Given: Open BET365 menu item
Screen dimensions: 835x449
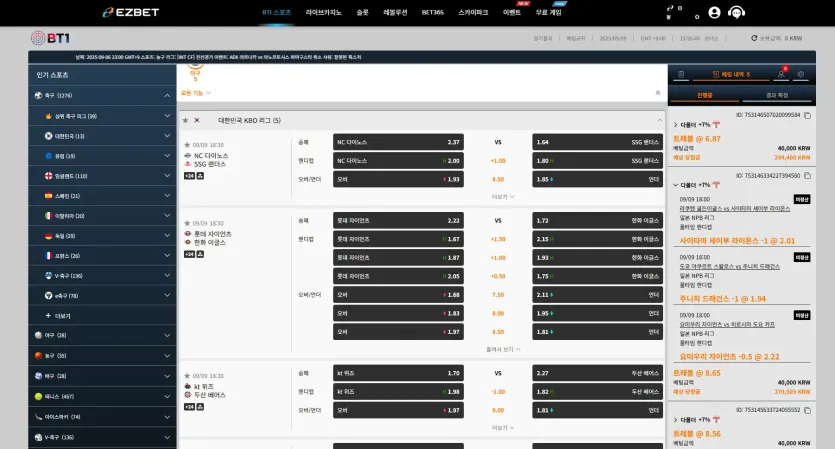Looking at the screenshot, I should pyautogui.click(x=432, y=12).
